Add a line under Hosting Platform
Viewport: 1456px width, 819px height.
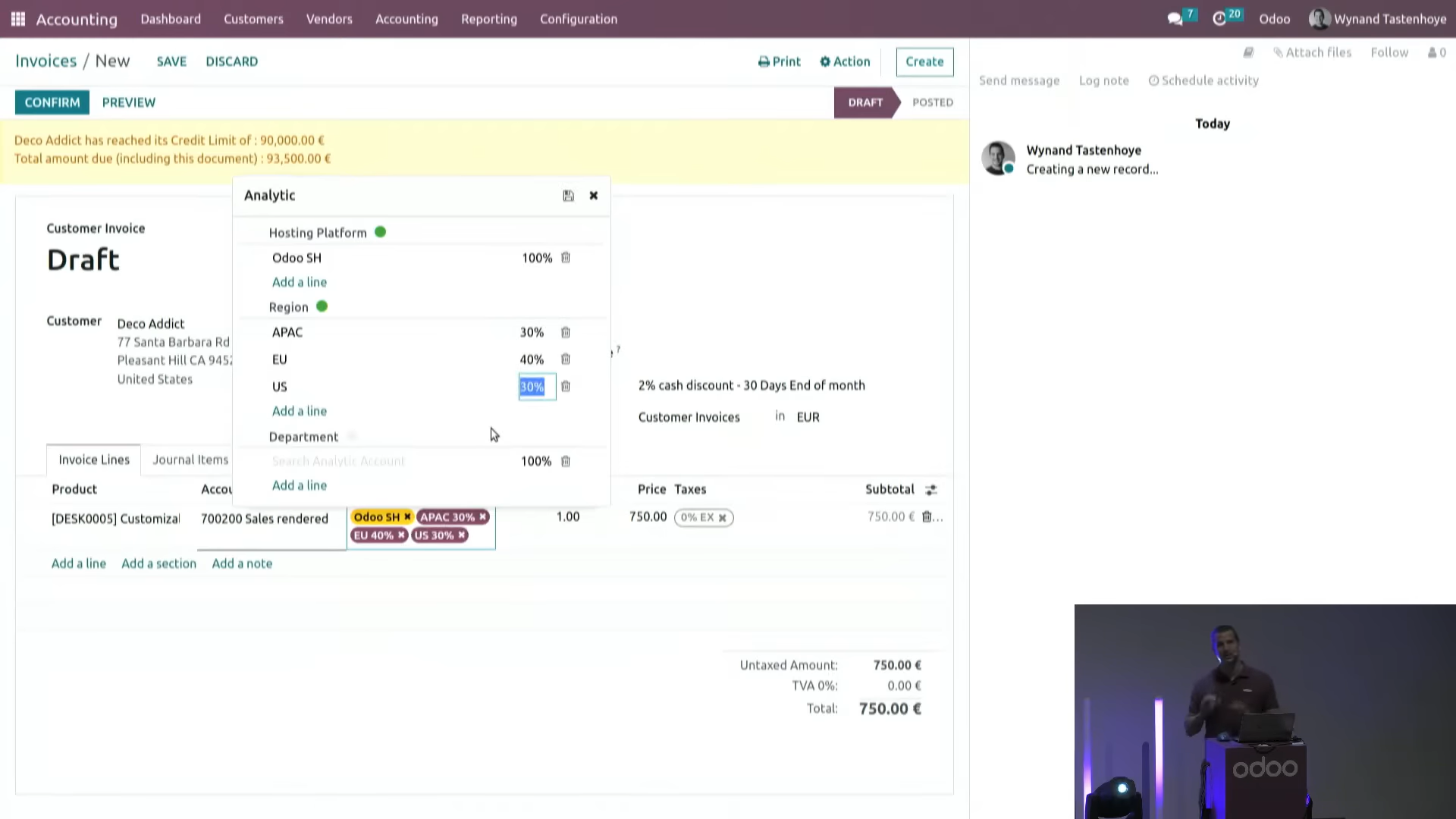coord(300,282)
